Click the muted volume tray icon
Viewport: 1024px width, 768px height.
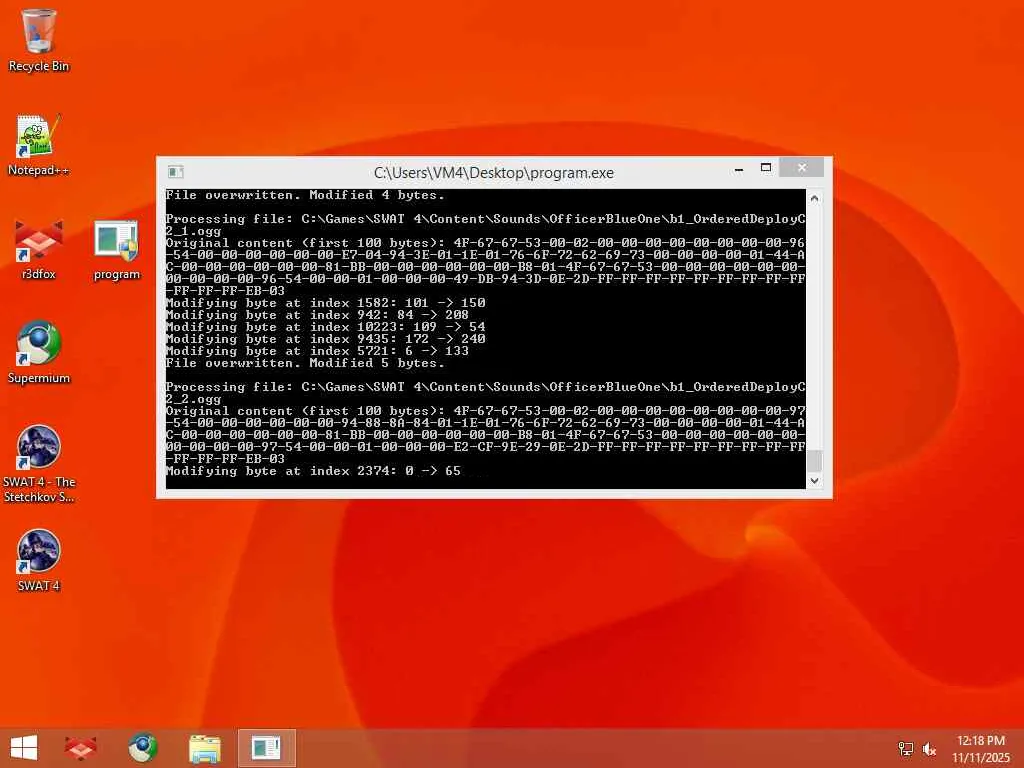tap(929, 749)
